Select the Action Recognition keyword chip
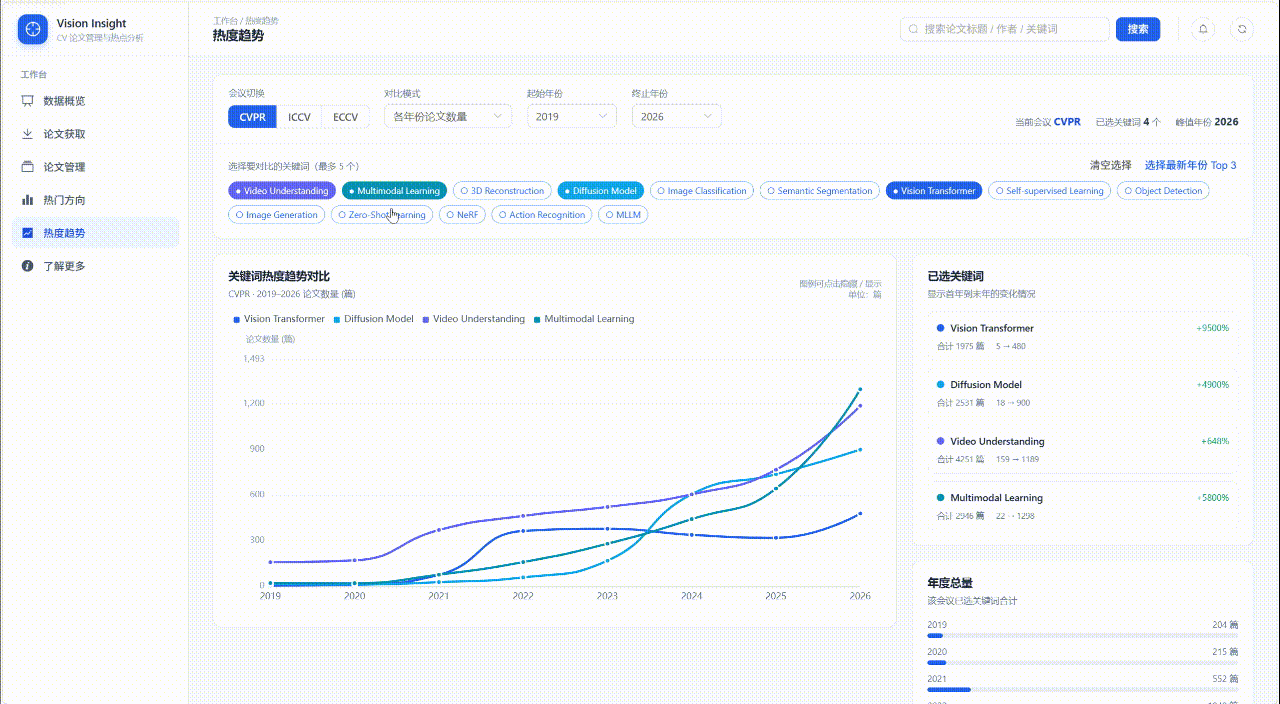 (x=542, y=215)
